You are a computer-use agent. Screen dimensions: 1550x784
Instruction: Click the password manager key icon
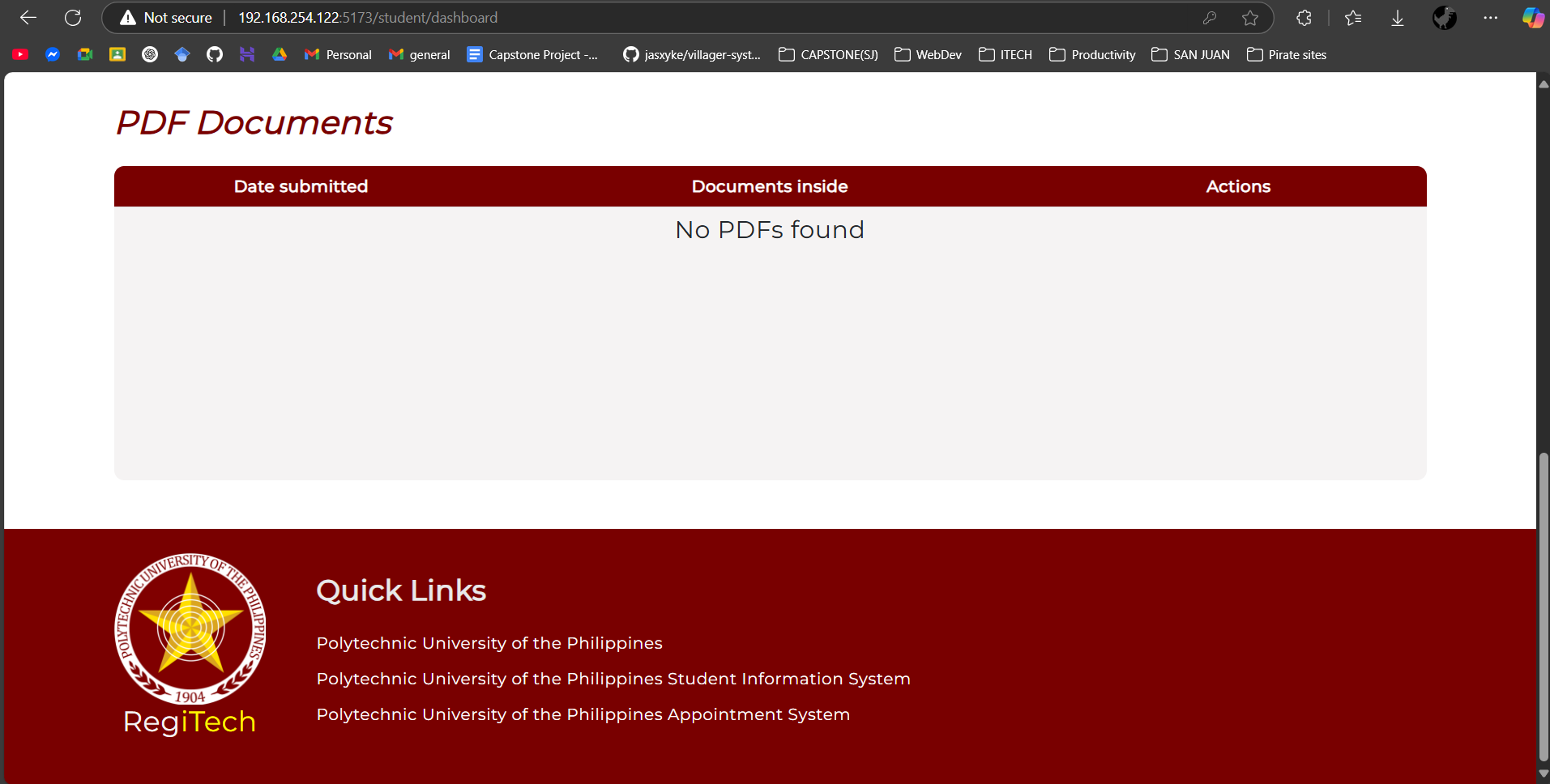[x=1210, y=18]
